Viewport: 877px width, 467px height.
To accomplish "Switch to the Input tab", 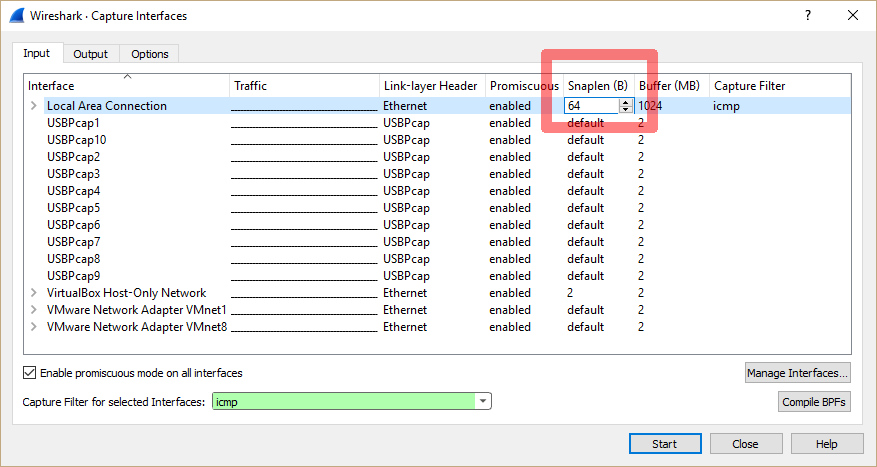I will [37, 53].
